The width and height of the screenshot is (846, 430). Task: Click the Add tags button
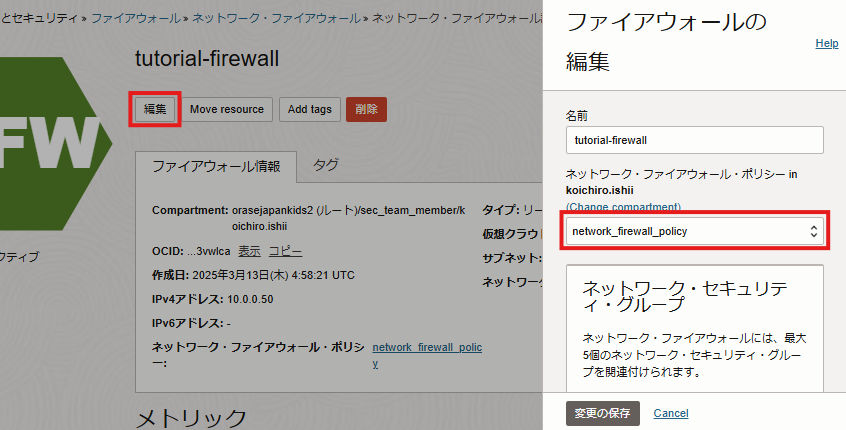[309, 109]
